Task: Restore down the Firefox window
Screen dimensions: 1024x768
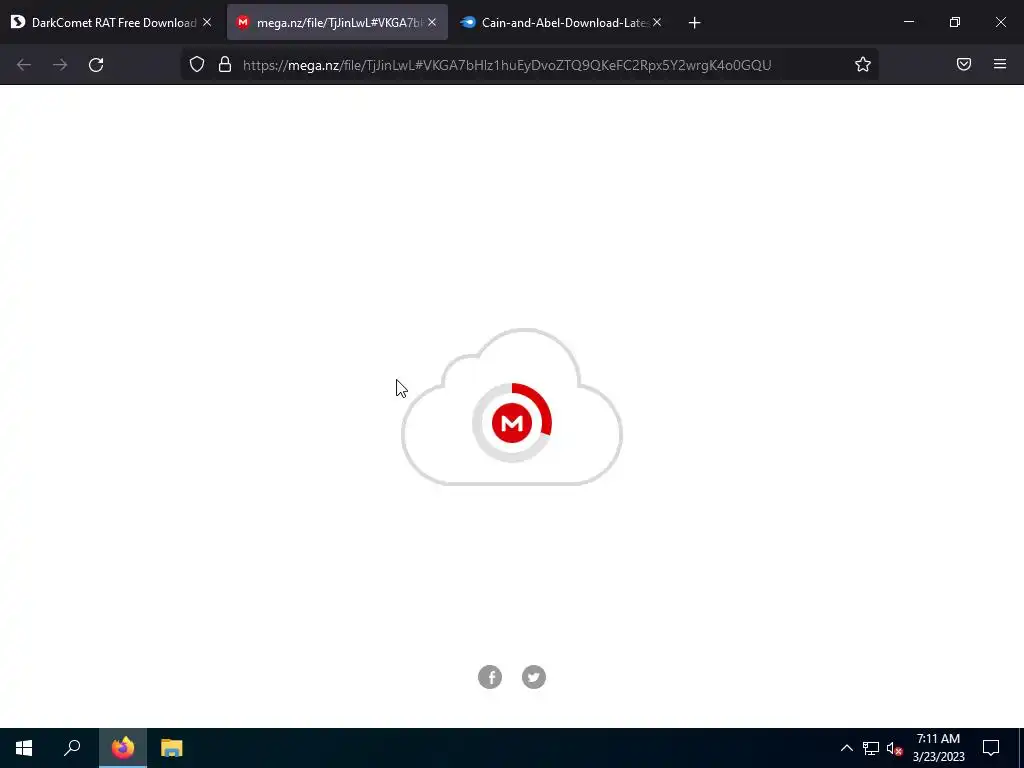Action: 955,22
